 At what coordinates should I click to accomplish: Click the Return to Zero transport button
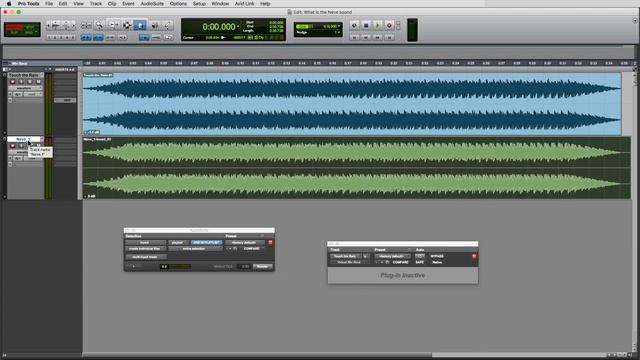click(354, 37)
